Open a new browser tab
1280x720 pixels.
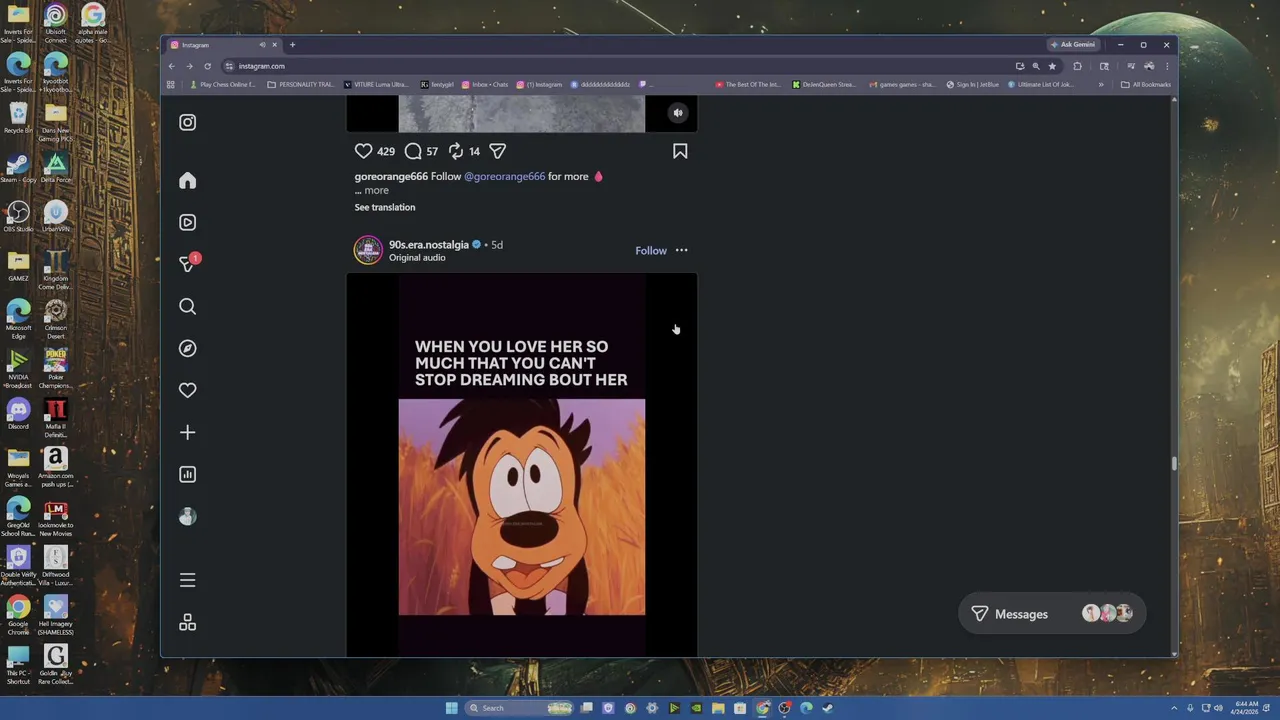(292, 45)
